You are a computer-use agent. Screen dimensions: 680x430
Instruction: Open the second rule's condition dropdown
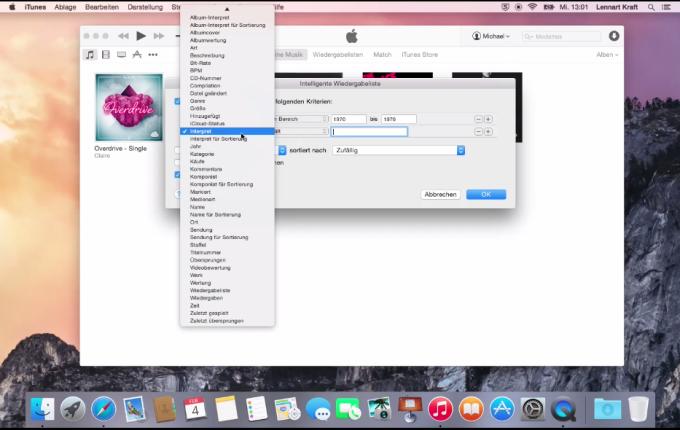click(301, 131)
